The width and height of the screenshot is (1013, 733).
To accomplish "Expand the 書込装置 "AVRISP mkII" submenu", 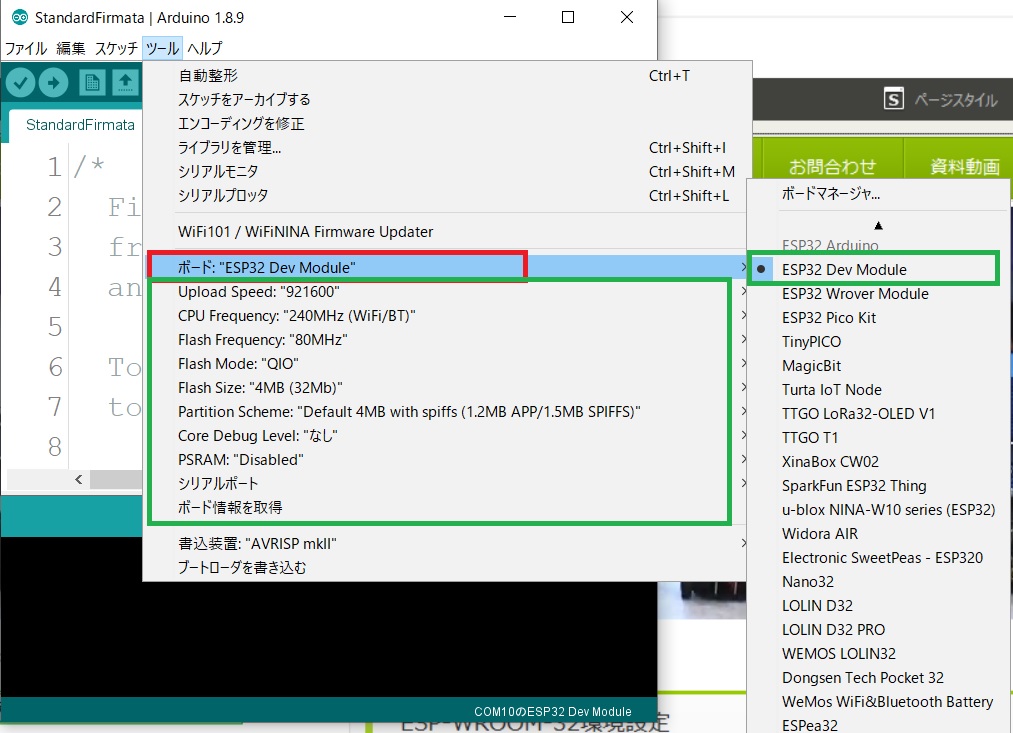I will coord(447,543).
